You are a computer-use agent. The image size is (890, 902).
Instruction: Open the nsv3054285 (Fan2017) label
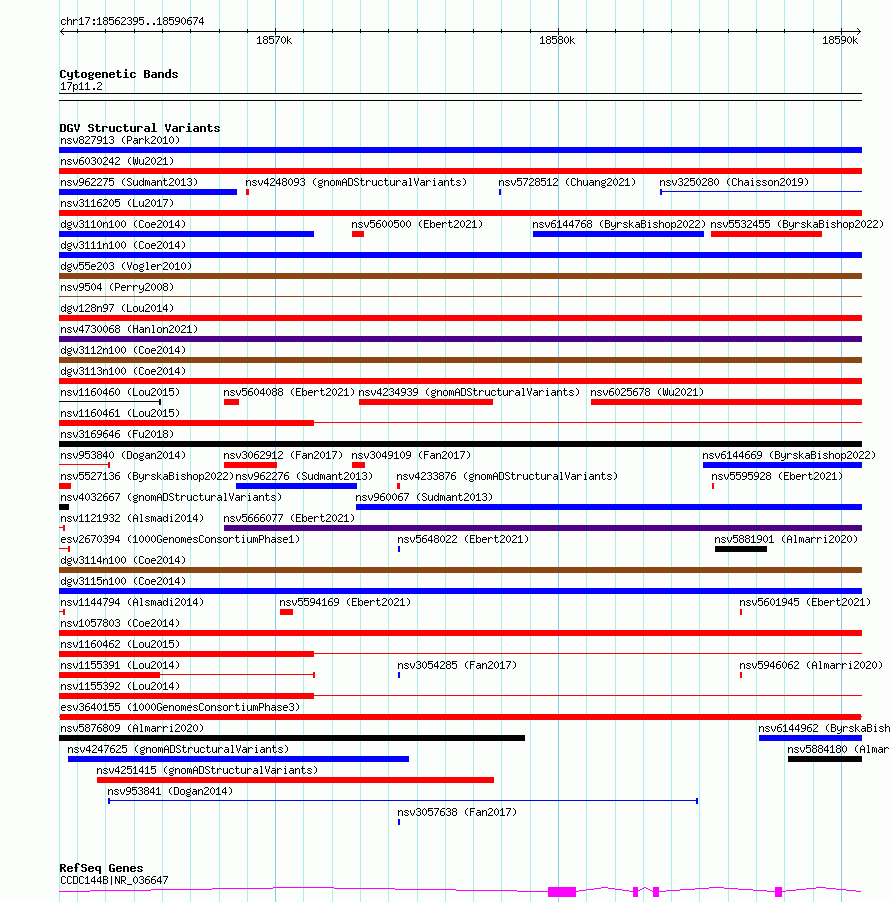pos(457,665)
